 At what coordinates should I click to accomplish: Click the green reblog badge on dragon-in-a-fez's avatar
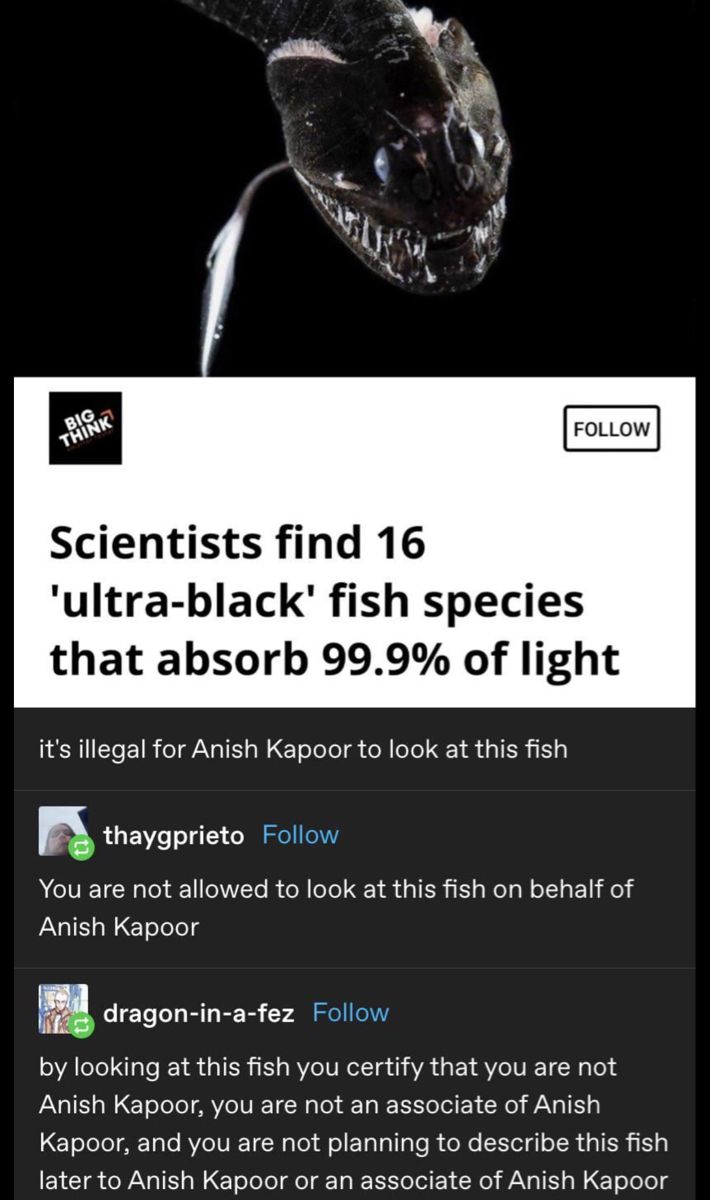tap(80, 1026)
